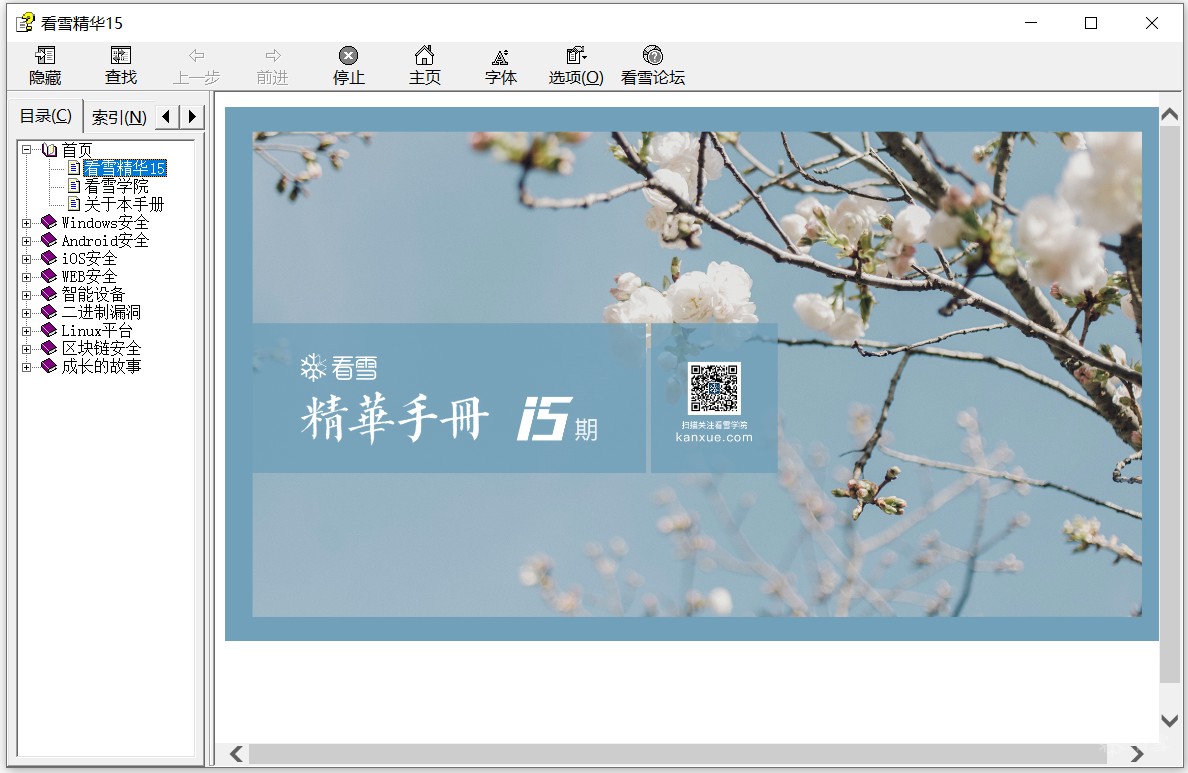Click the purple book icon for 智能设备
Image resolution: width=1188 pixels, height=773 pixels.
tap(49, 294)
